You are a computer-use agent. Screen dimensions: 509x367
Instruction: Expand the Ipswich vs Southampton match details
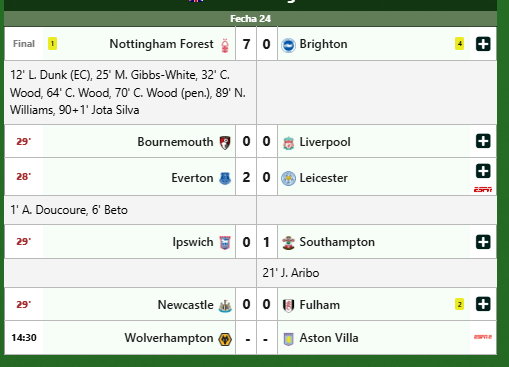click(483, 242)
